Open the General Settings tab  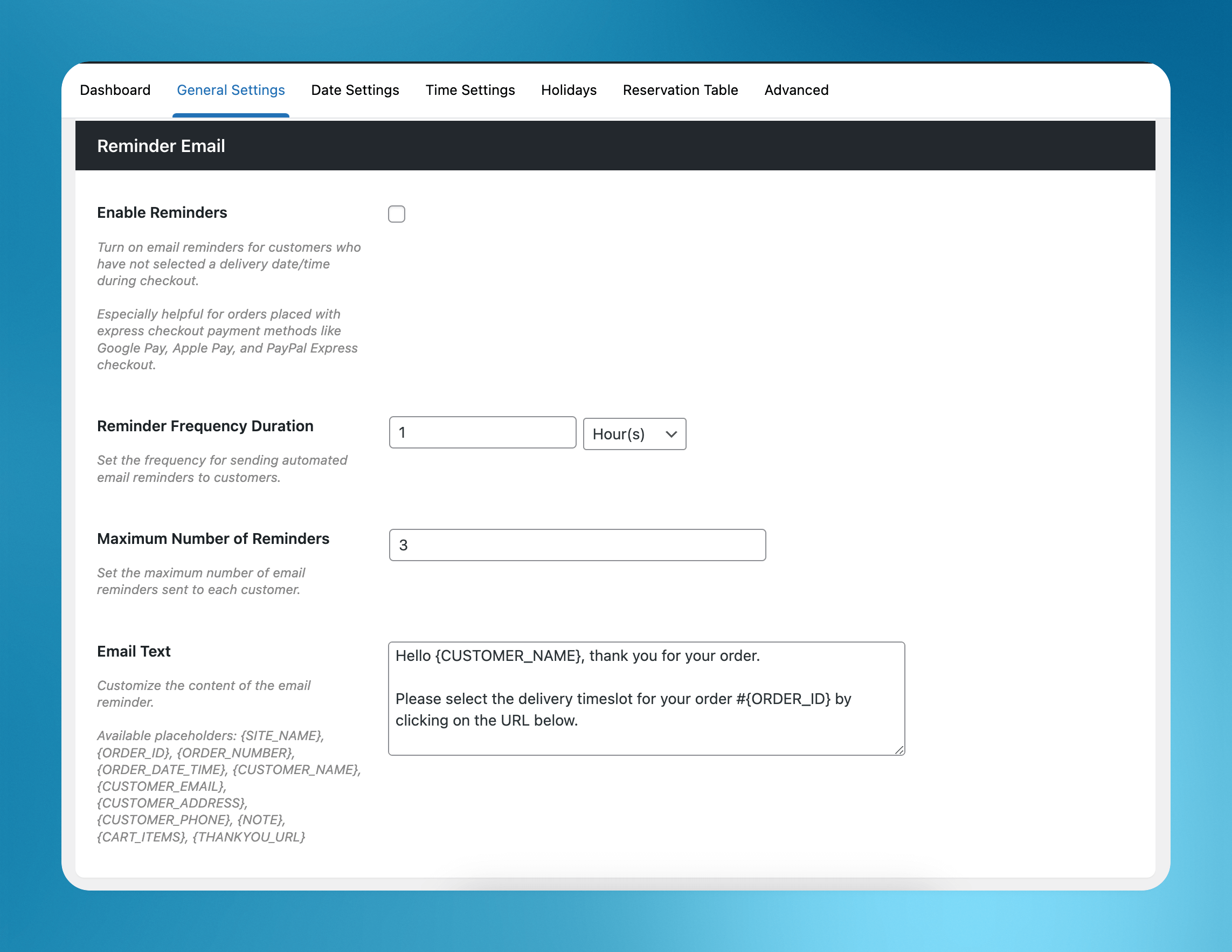click(x=230, y=89)
